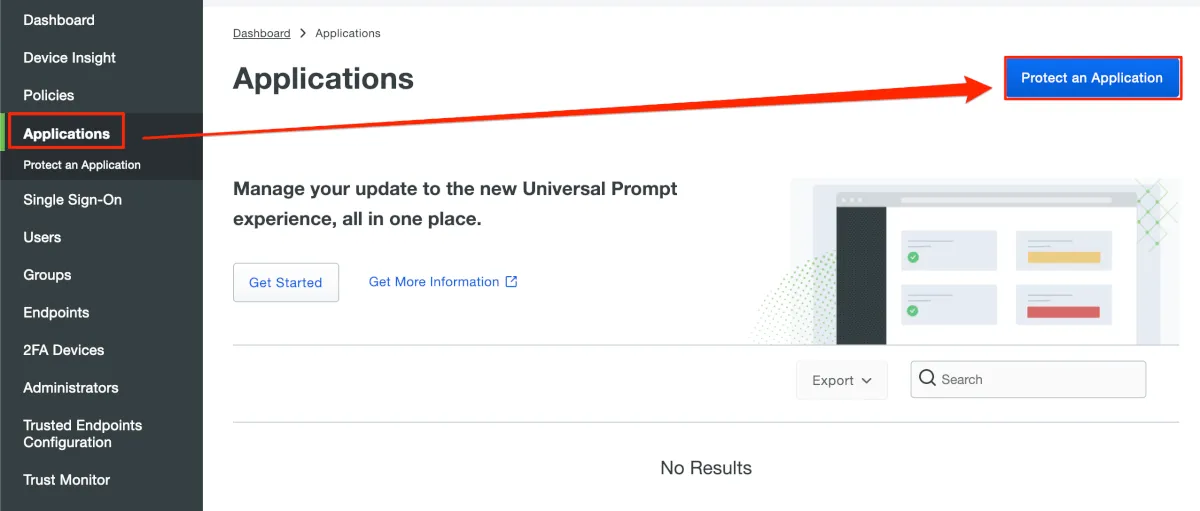Open the Groups section
This screenshot has height=511, width=1200.
pos(47,275)
